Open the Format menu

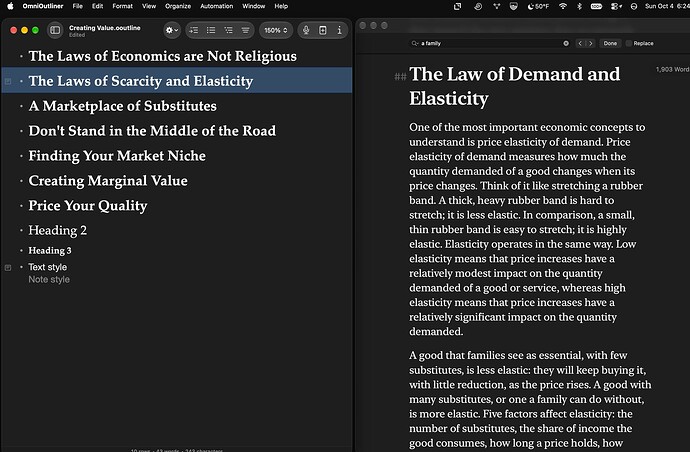point(122,6)
